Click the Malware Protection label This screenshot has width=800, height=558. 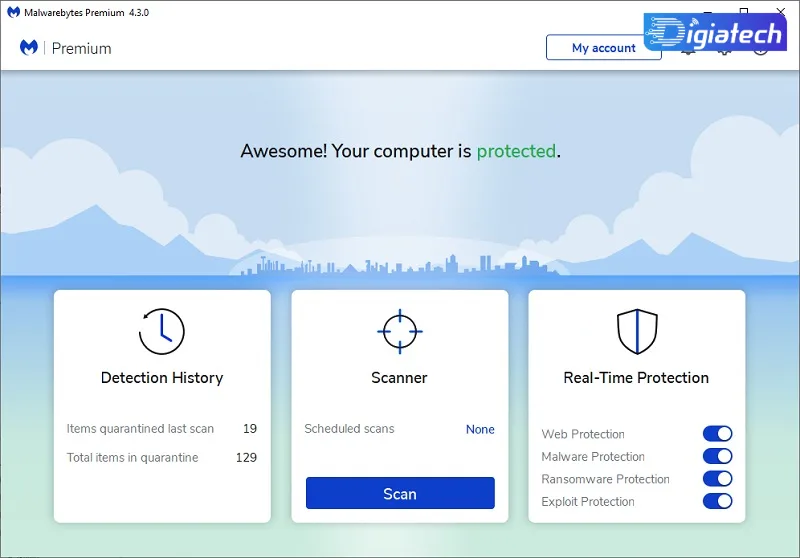593,456
